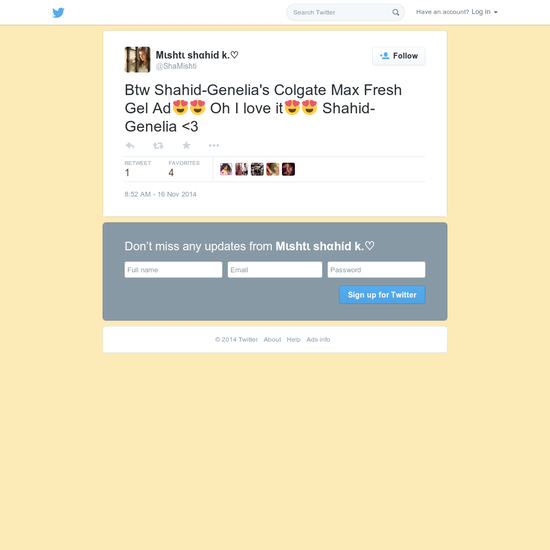Reply to the tweet using arrow icon
This screenshot has width=550, height=550.
click(130, 145)
